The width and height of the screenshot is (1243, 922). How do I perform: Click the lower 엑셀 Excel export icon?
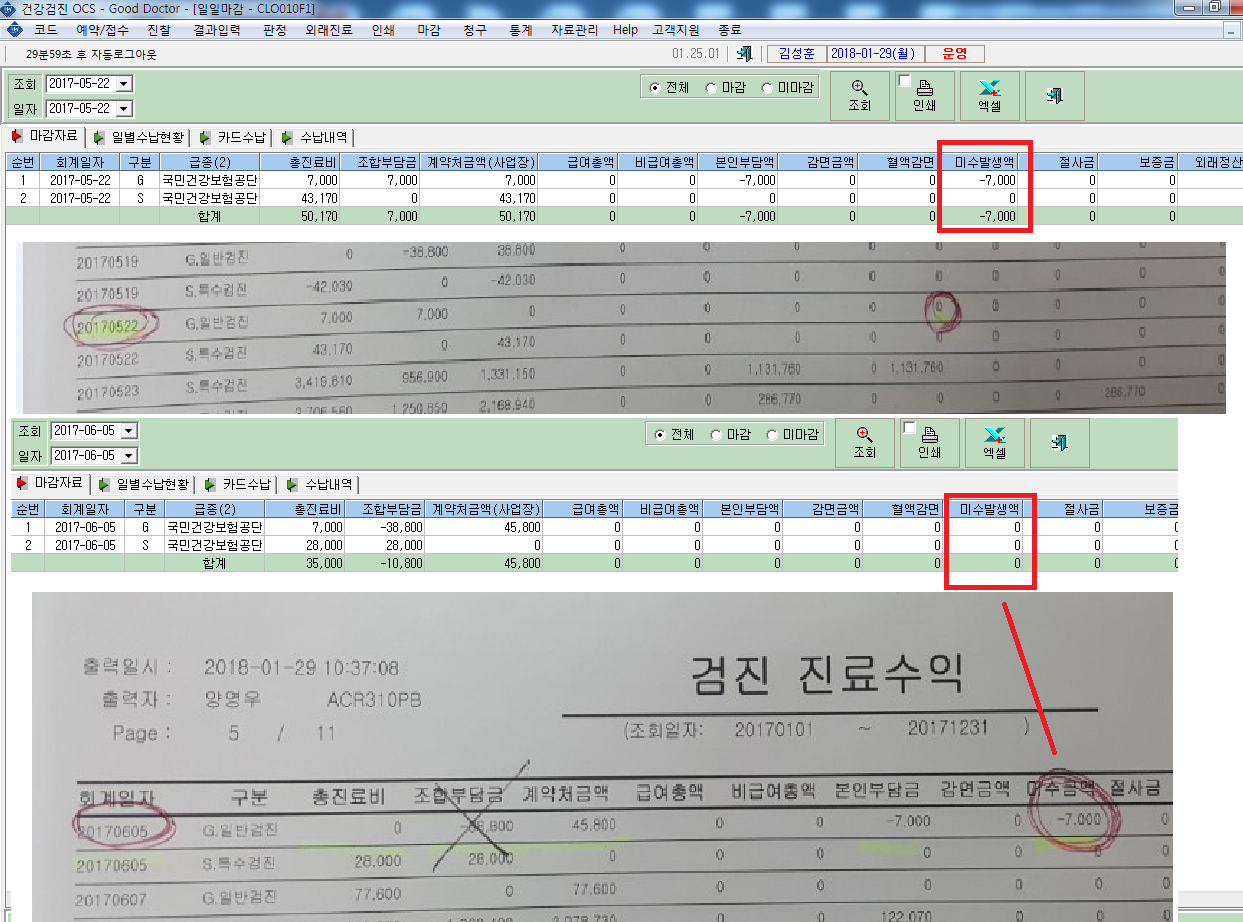pyautogui.click(x=995, y=443)
